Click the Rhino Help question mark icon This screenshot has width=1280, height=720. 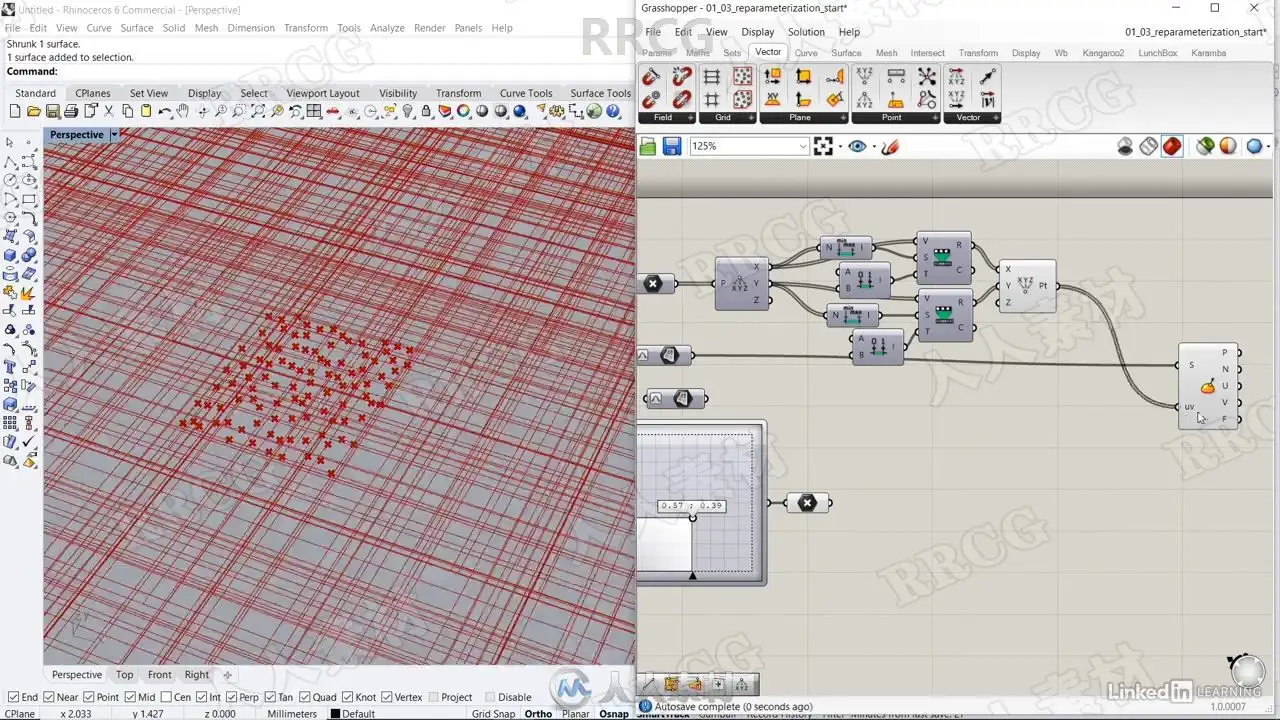(613, 111)
